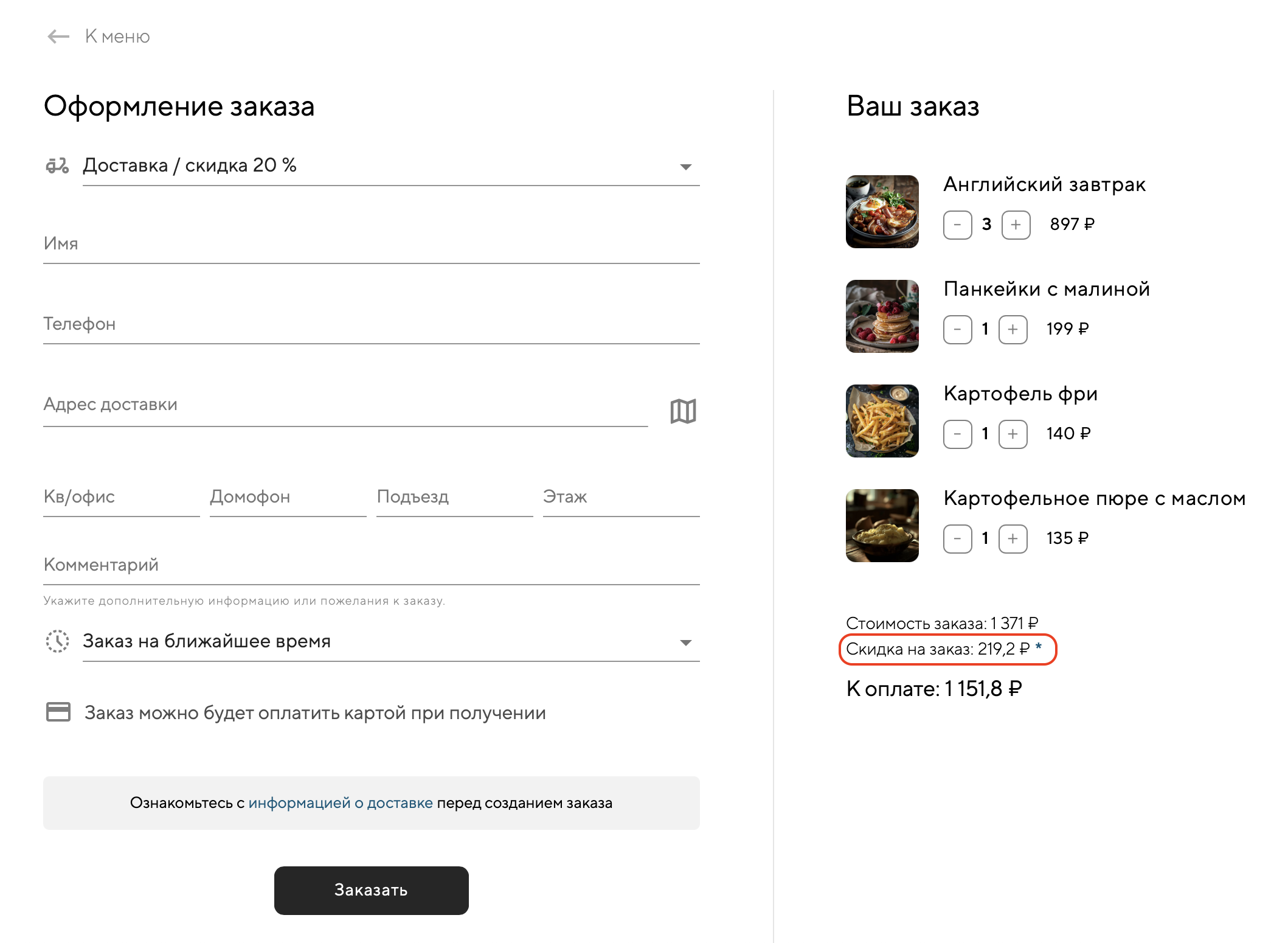Image resolution: width=1288 pixels, height=943 pixels.
Task: Open the информацией о доставке link
Action: 341,803
